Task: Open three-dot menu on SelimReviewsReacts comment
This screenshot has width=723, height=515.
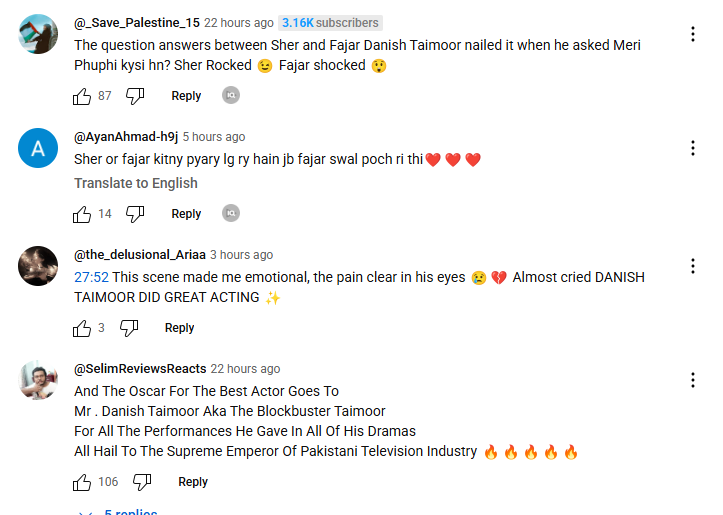Action: click(x=692, y=380)
